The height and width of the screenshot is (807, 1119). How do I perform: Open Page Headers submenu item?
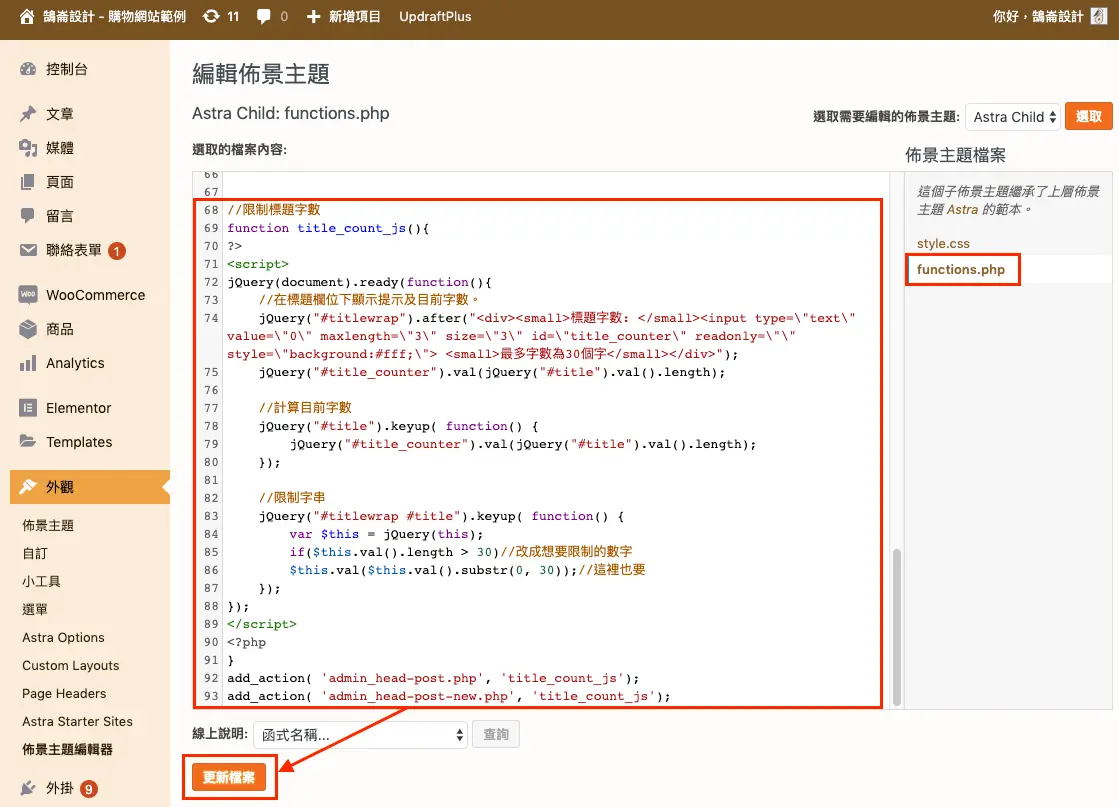[x=64, y=694]
